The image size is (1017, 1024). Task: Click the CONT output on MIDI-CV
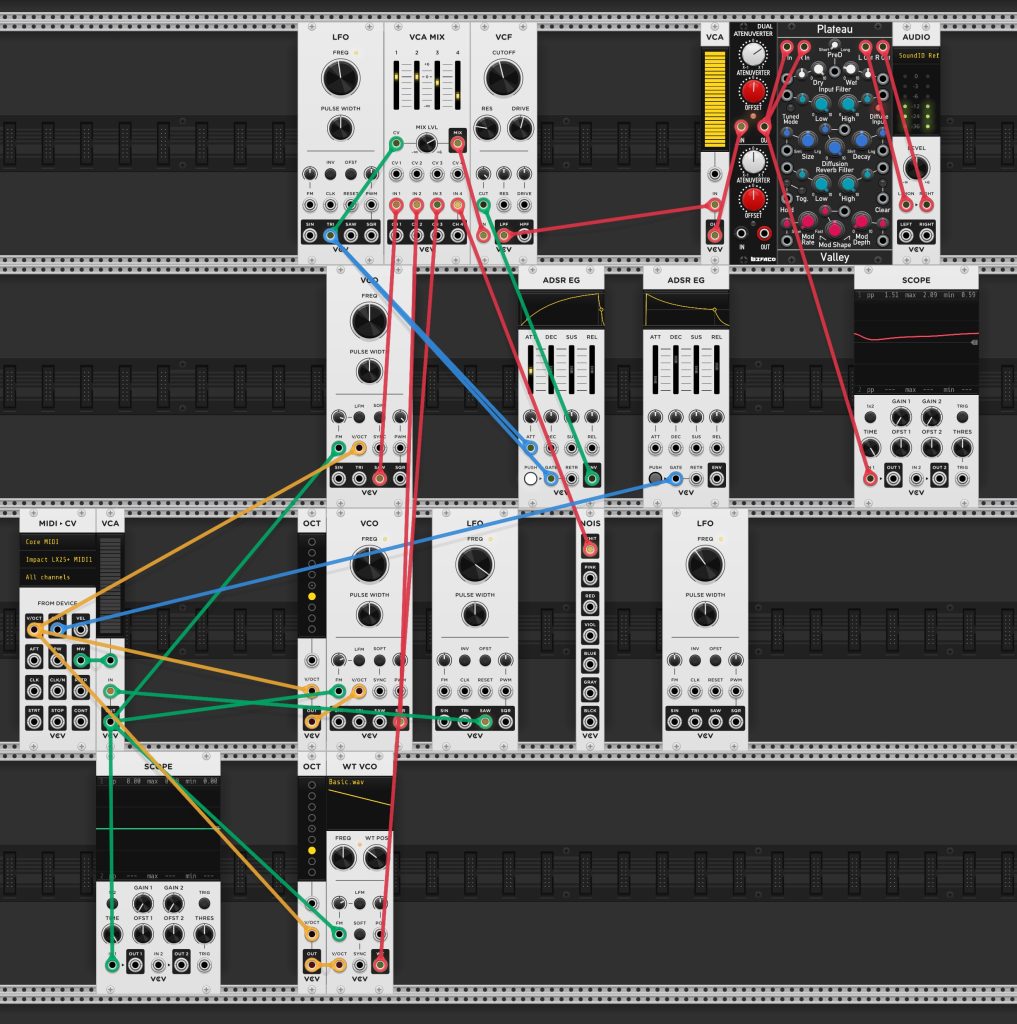(80, 722)
